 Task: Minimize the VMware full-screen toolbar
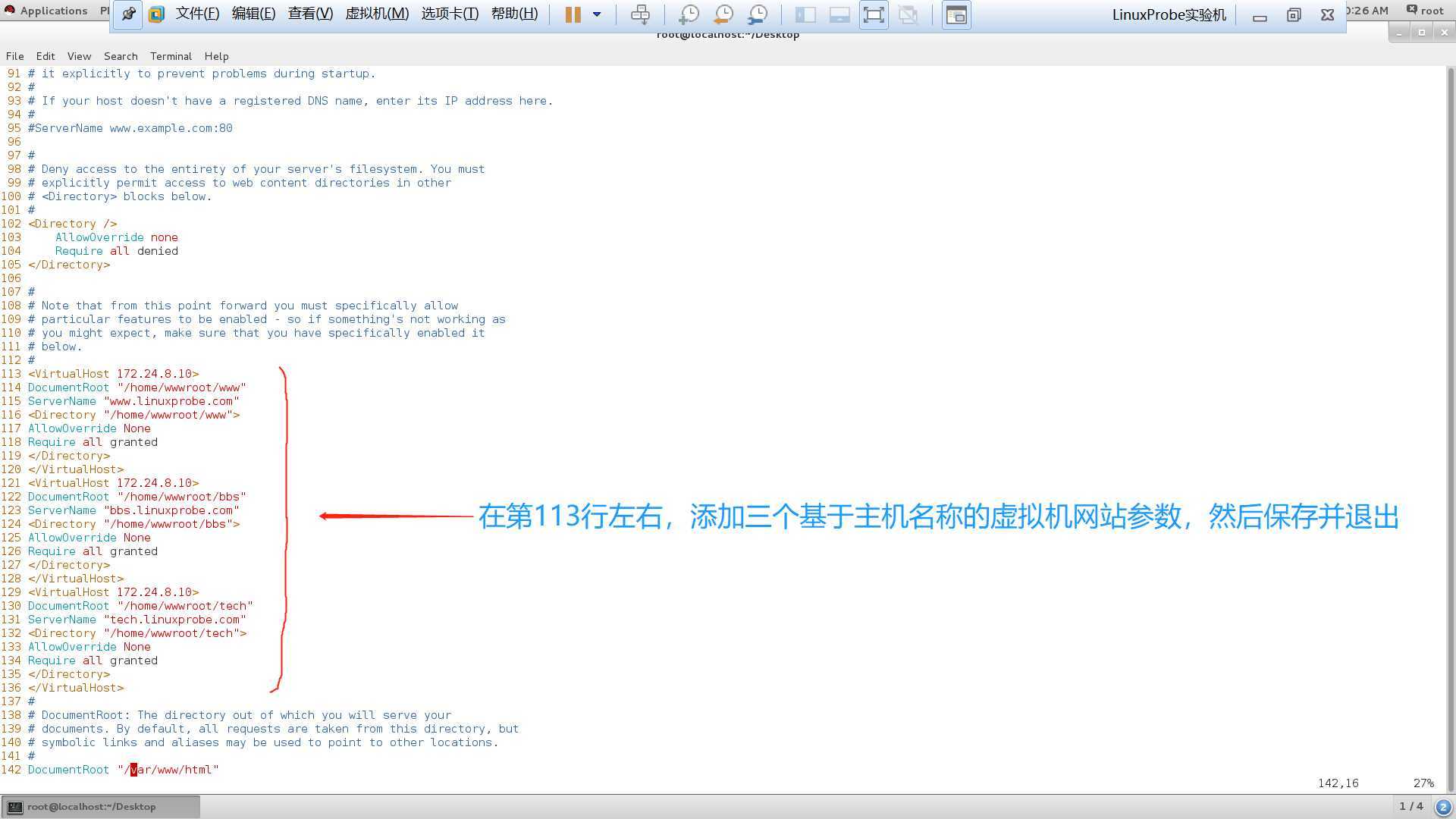(x=1260, y=15)
